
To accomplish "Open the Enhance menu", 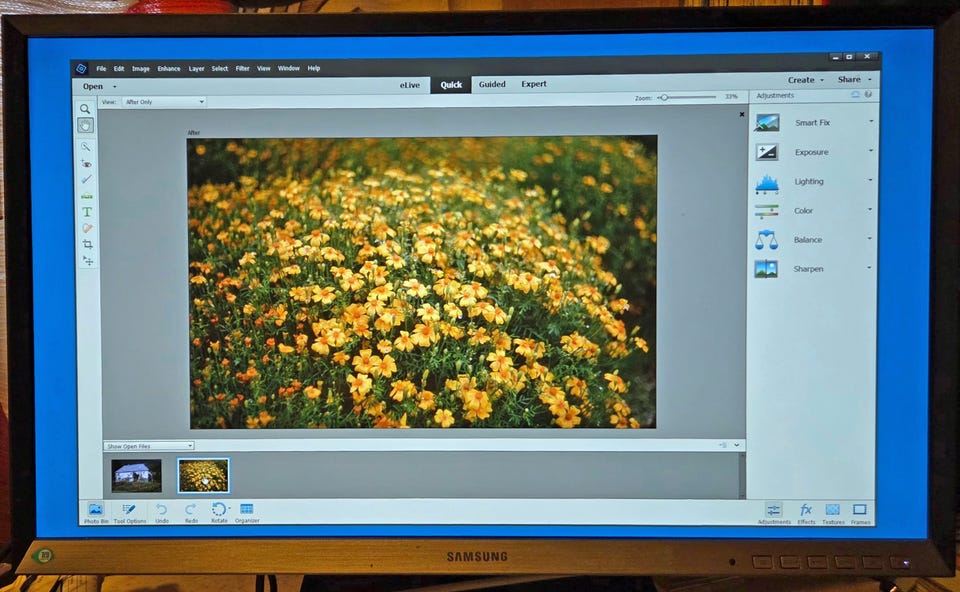I will [x=169, y=69].
